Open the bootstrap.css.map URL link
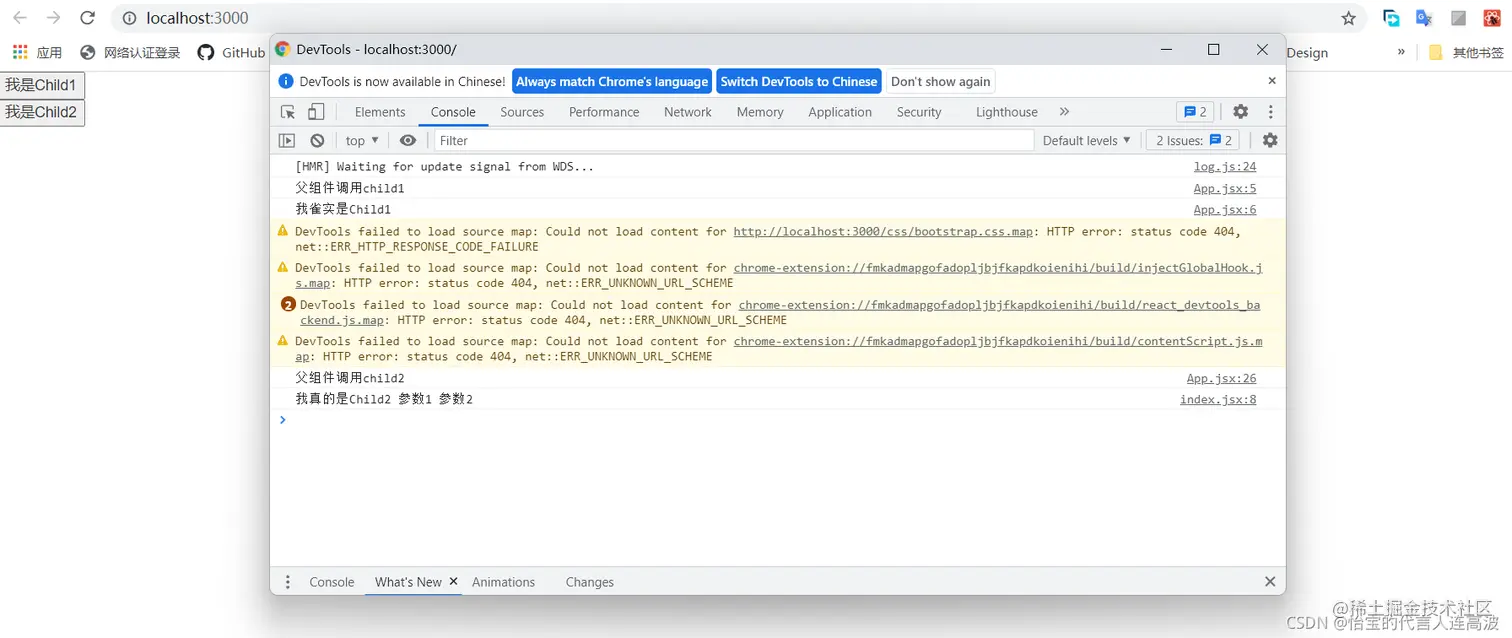 pos(883,232)
